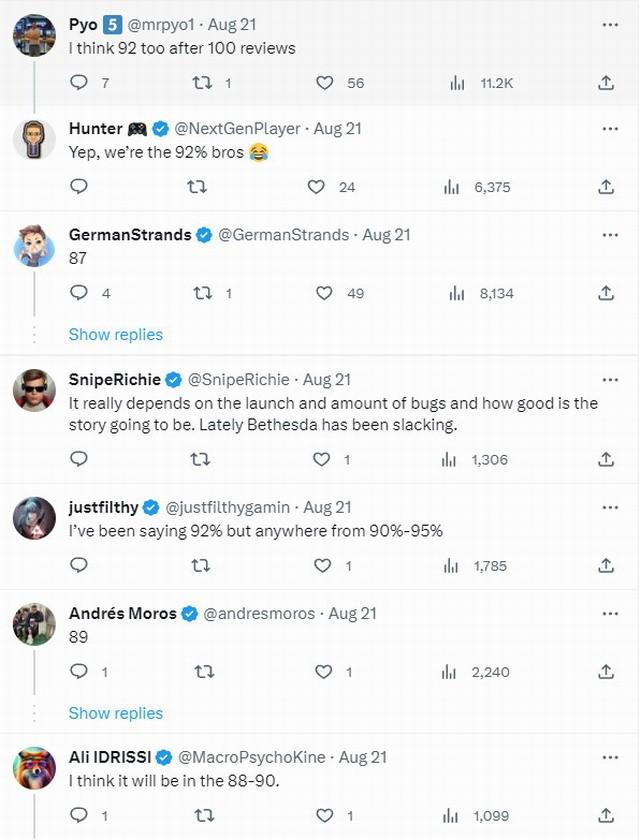View analytics for Hunter's 6,375 views

click(x=451, y=187)
